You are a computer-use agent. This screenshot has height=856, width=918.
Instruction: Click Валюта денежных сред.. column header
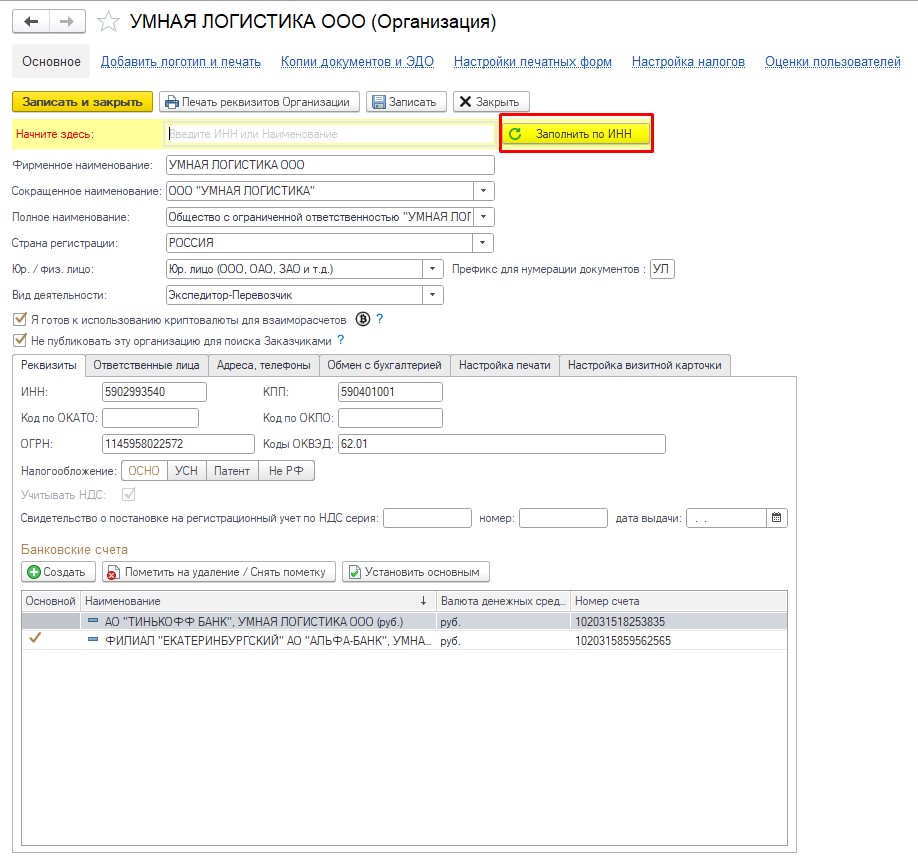[x=503, y=601]
